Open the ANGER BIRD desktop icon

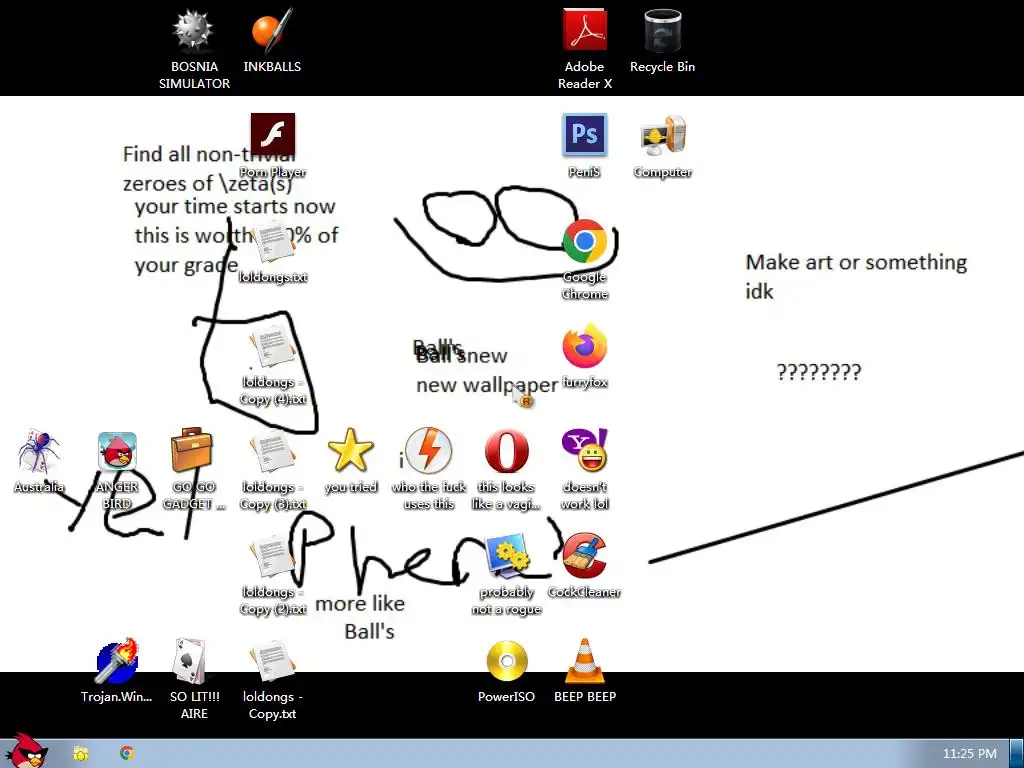[117, 470]
